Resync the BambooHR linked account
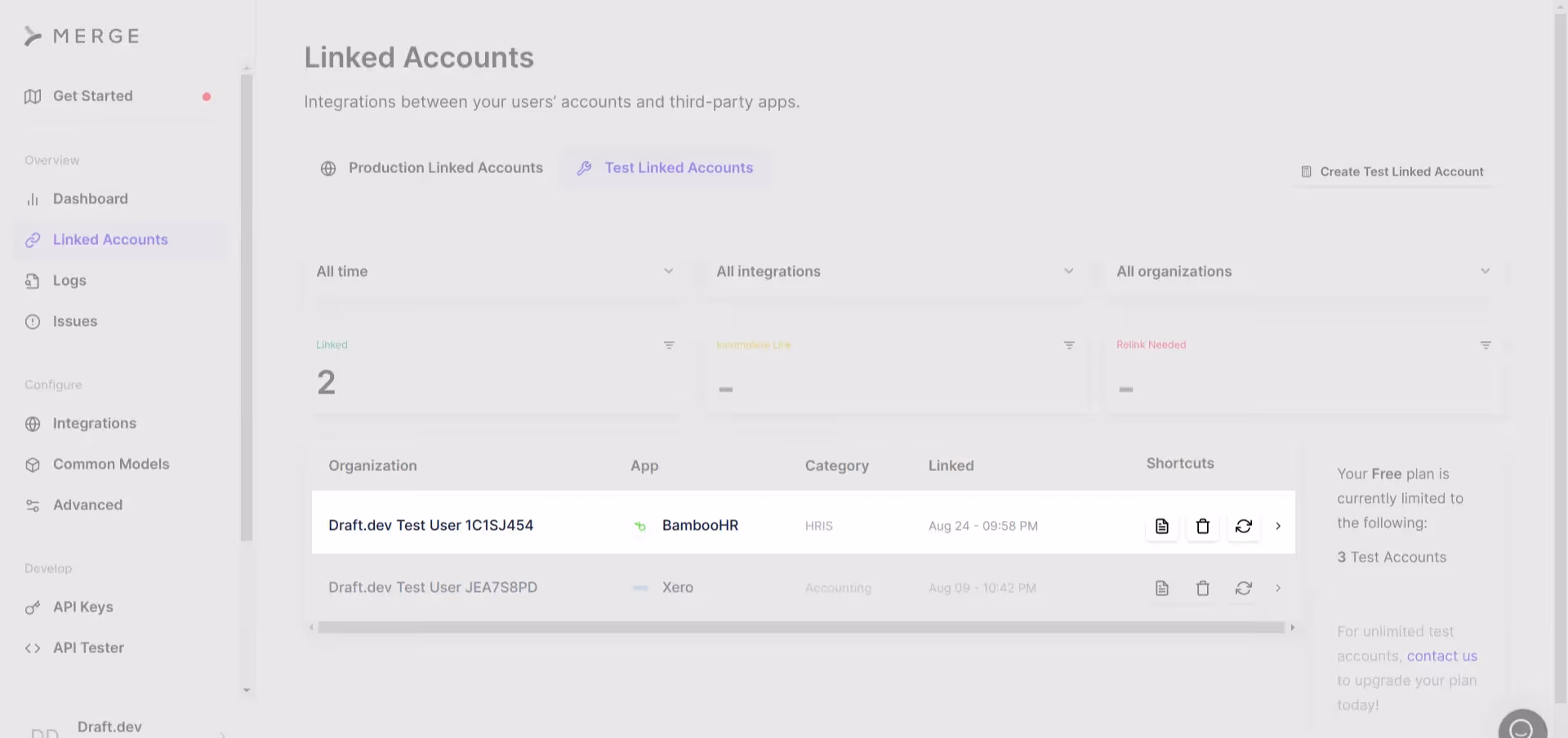Image resolution: width=1568 pixels, height=738 pixels. coord(1244,527)
